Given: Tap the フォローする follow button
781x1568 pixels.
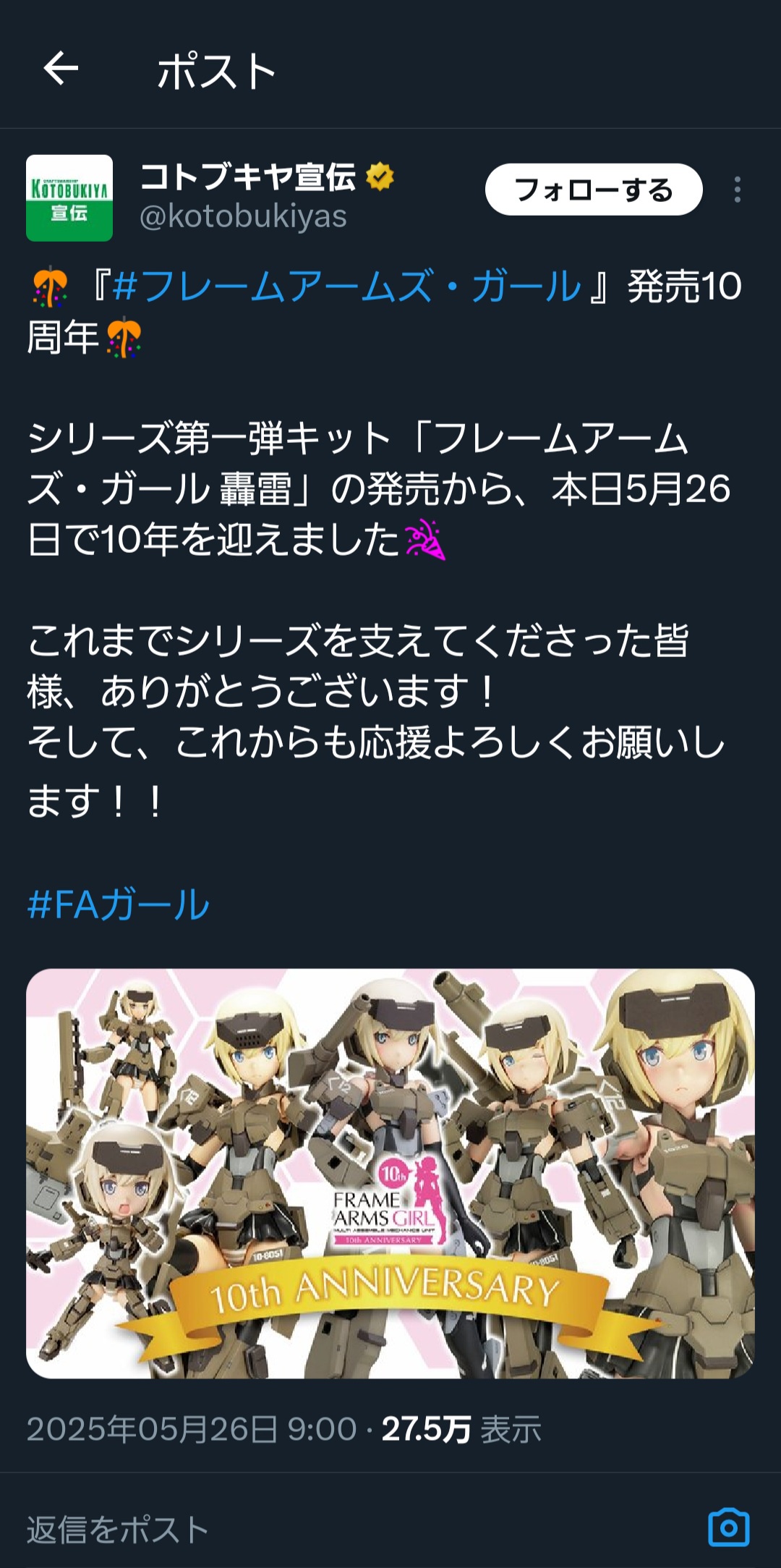Looking at the screenshot, I should click(594, 190).
